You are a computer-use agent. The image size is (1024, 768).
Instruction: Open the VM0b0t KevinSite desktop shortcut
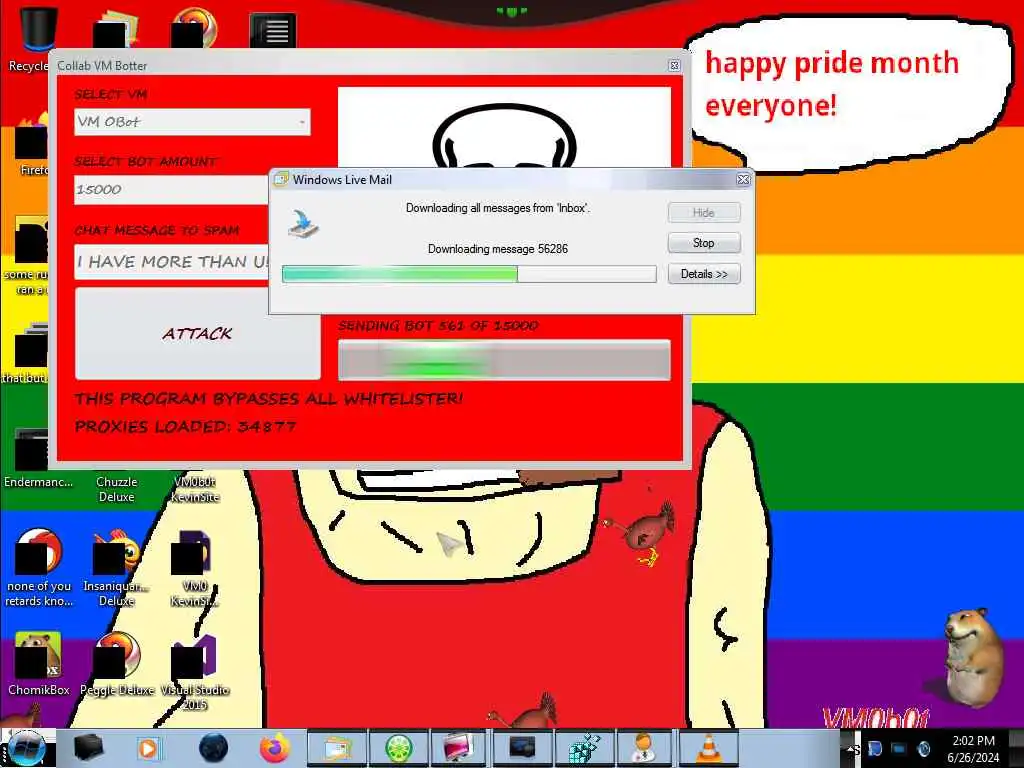pos(195,488)
